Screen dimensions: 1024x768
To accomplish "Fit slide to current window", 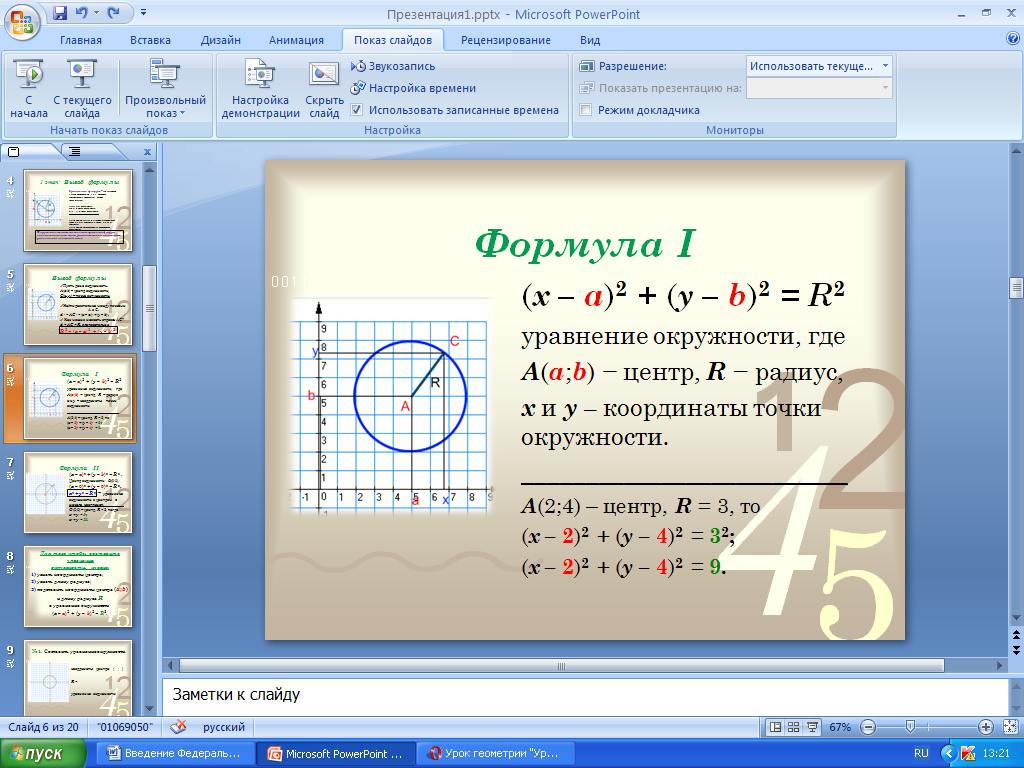I will [1010, 727].
